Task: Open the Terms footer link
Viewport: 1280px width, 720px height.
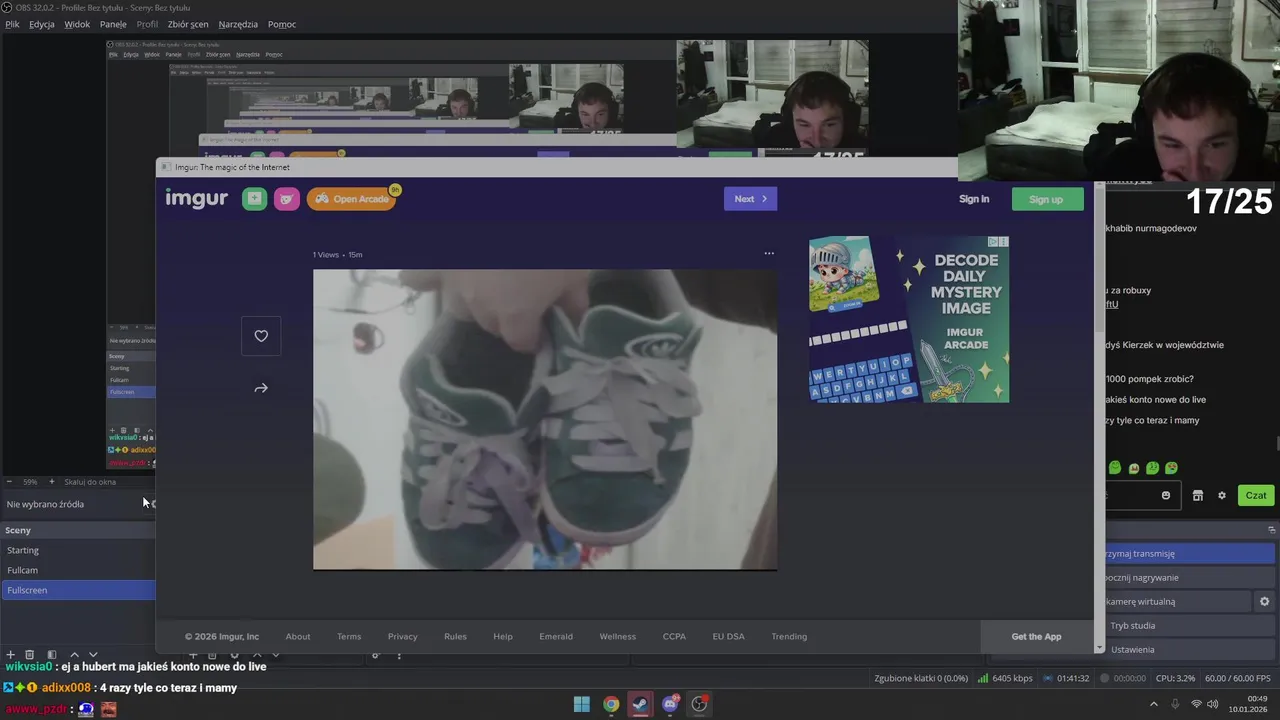Action: pos(349,636)
